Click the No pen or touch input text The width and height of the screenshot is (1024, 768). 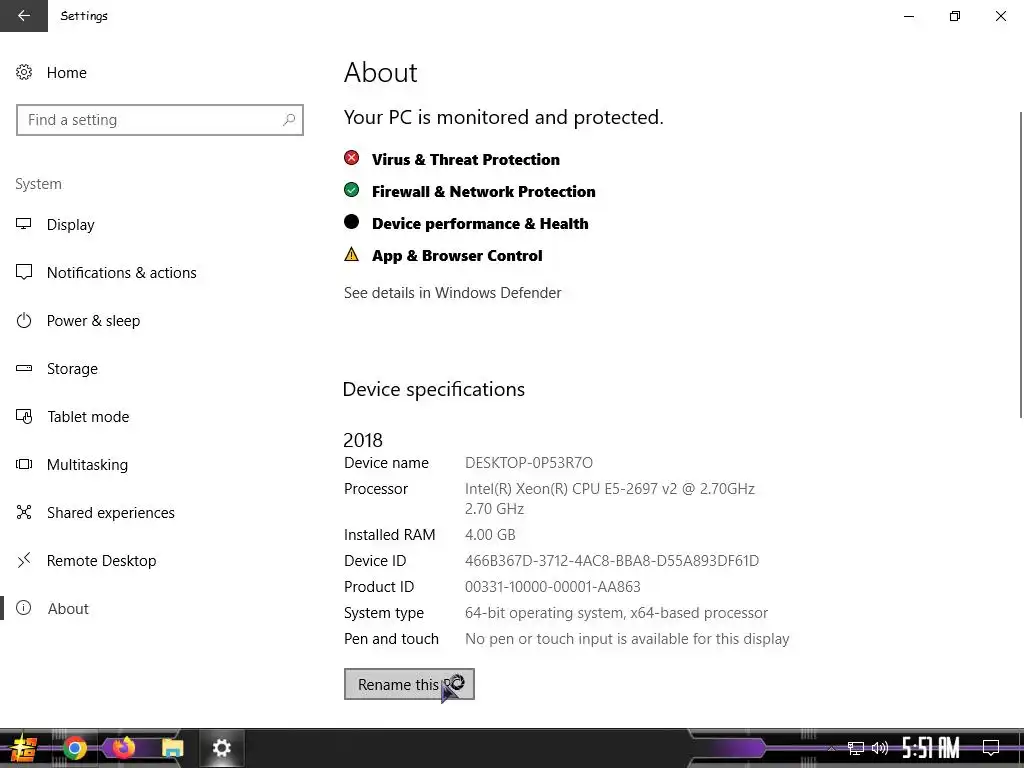(627, 639)
